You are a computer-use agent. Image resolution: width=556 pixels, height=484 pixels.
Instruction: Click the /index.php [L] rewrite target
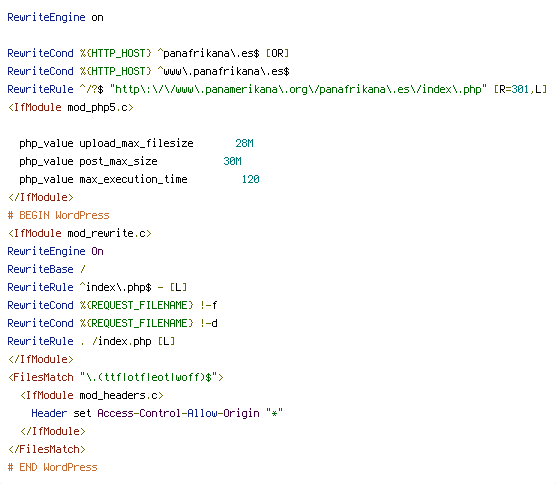tap(133, 341)
